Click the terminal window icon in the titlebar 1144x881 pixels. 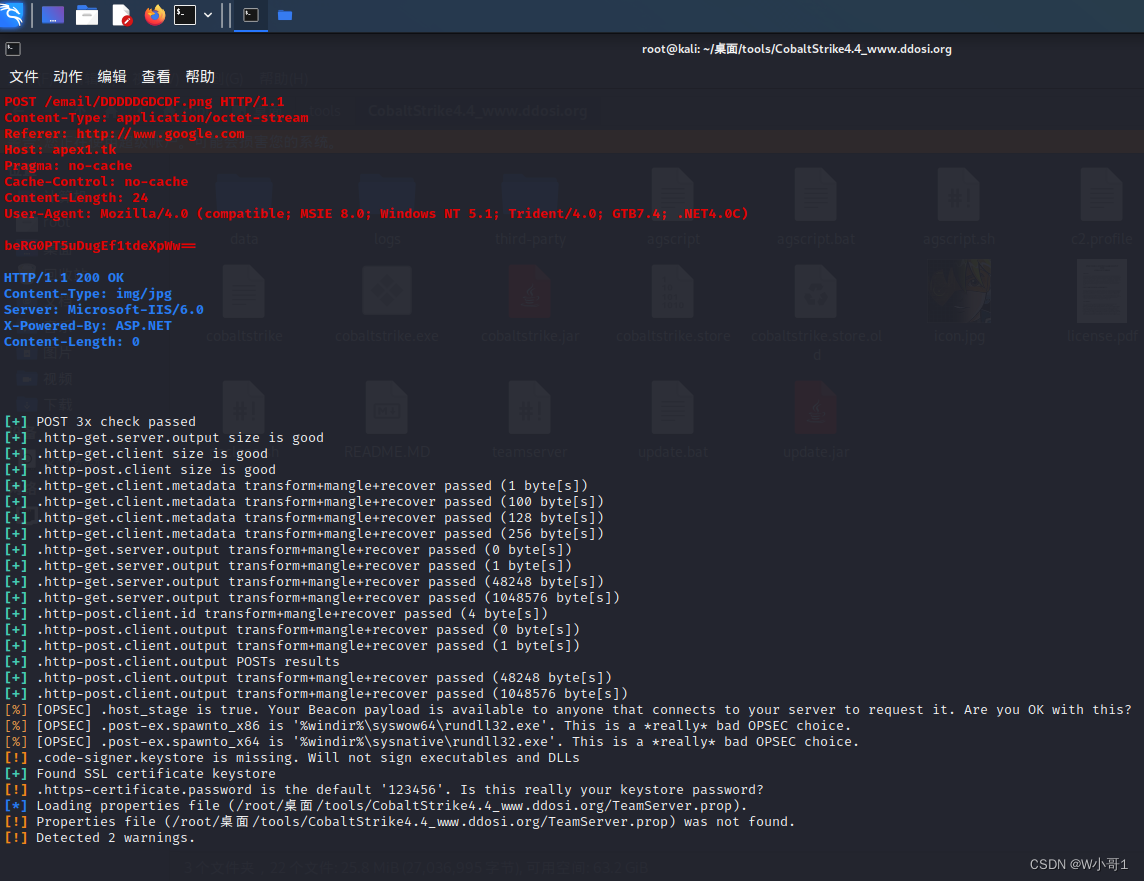13,49
